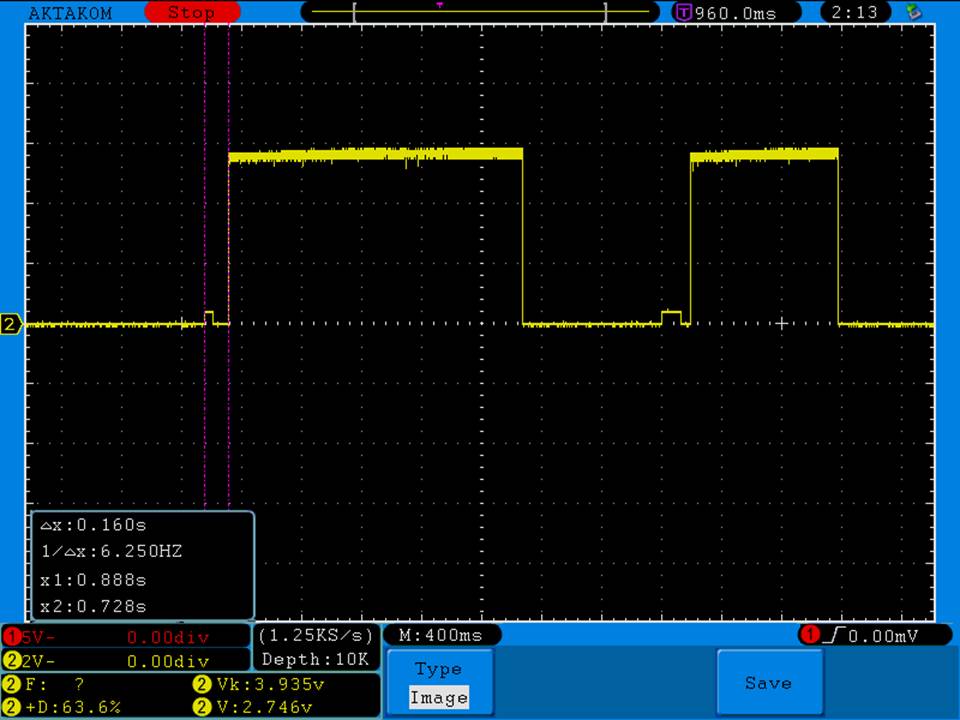
Task: Click the x1:0.888s cursor value
Action: click(x=93, y=580)
